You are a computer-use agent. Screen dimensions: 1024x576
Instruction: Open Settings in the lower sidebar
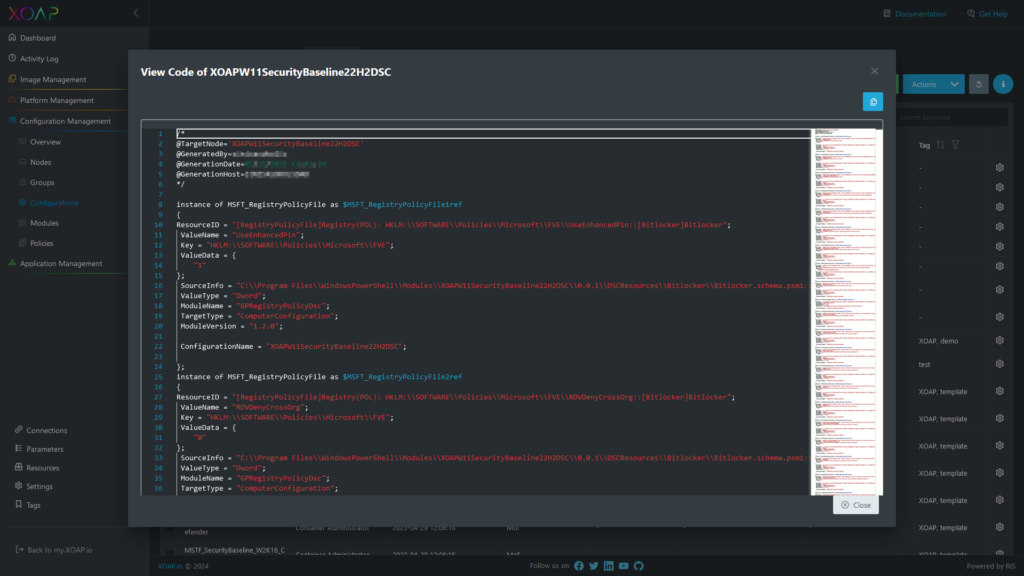click(39, 487)
